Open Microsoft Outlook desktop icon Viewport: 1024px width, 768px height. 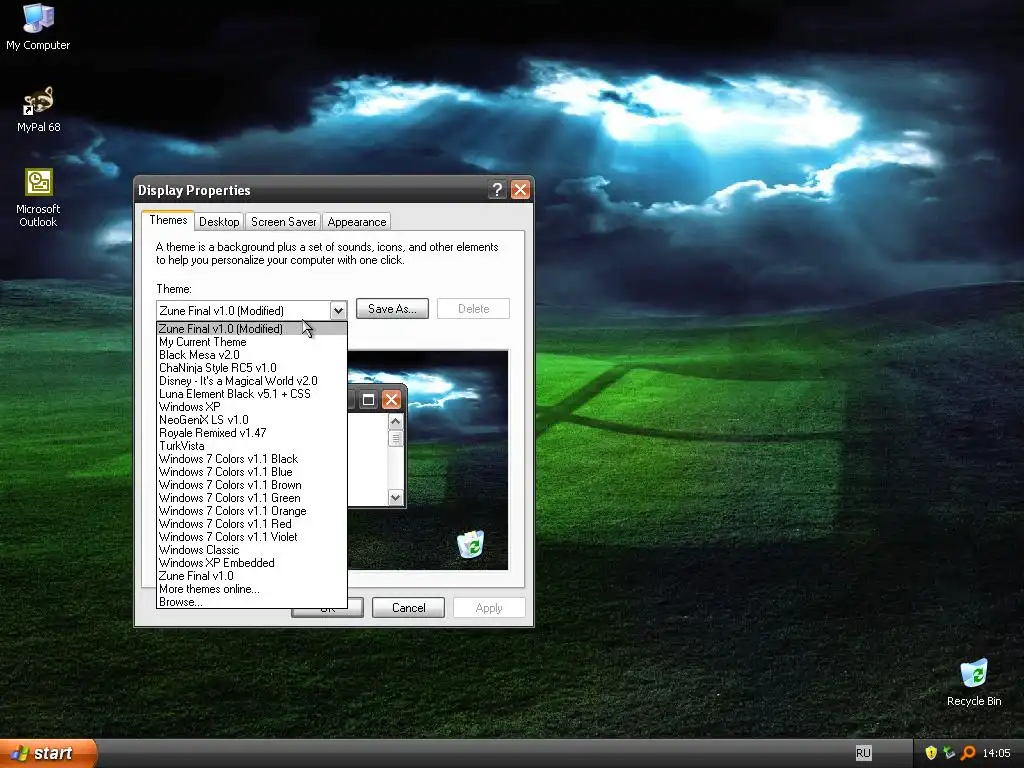(38, 198)
